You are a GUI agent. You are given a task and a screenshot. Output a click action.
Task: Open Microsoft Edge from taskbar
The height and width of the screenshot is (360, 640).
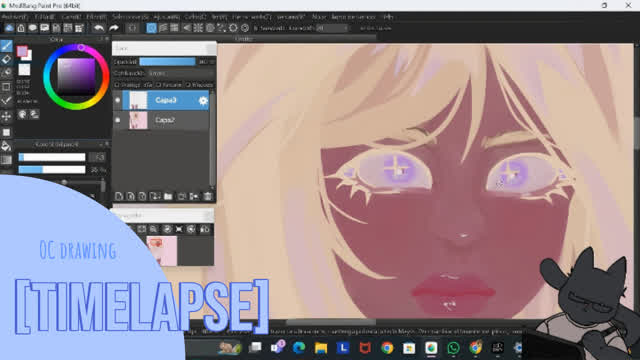pyautogui.click(x=299, y=348)
